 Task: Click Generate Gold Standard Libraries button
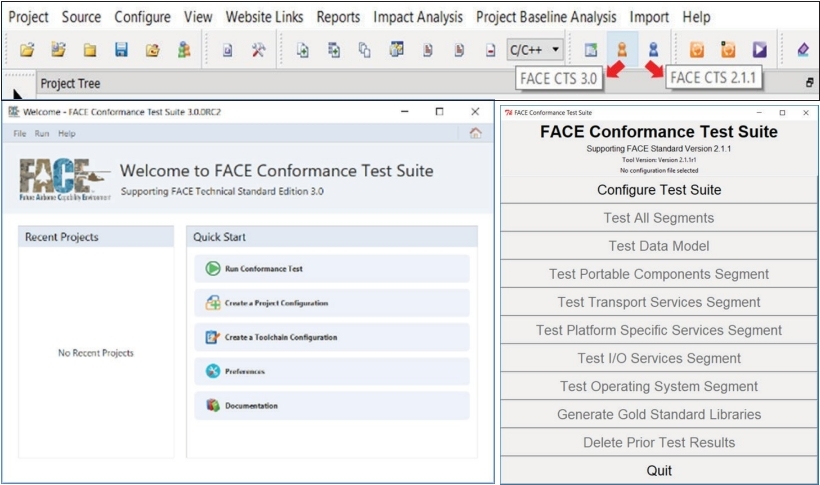(x=659, y=414)
